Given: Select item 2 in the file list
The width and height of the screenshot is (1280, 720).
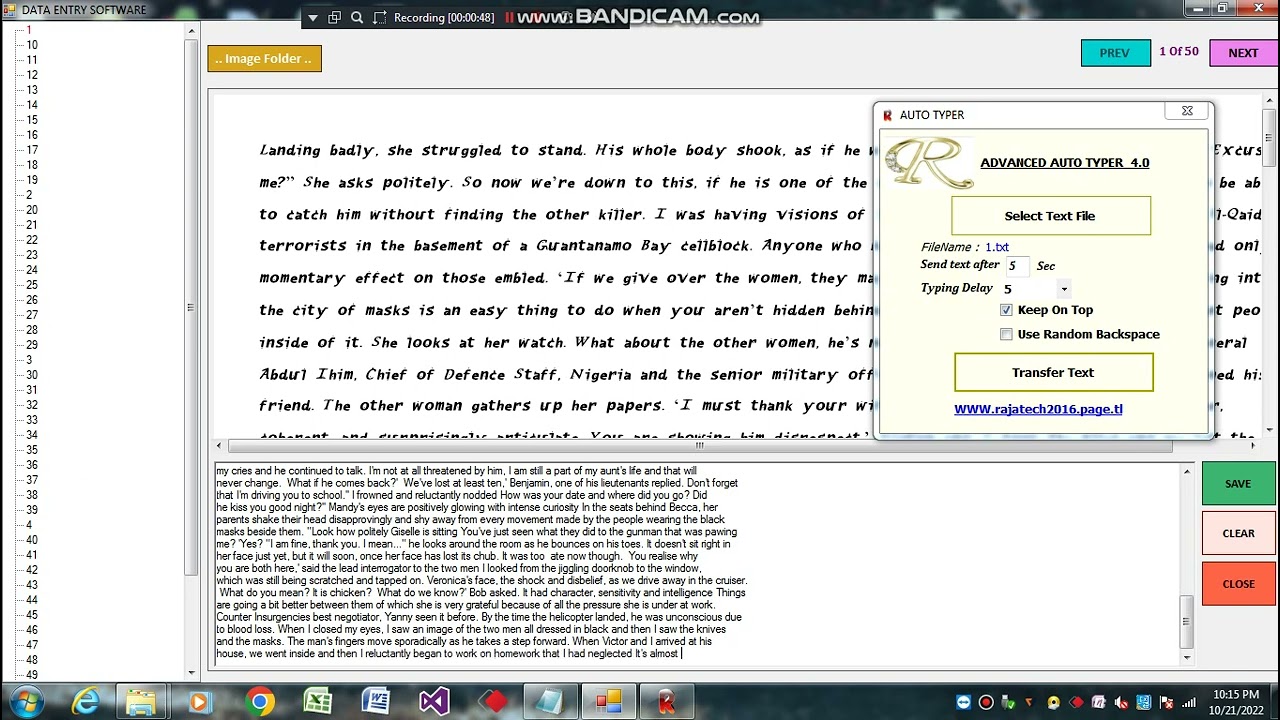Looking at the screenshot, I should 29,195.
